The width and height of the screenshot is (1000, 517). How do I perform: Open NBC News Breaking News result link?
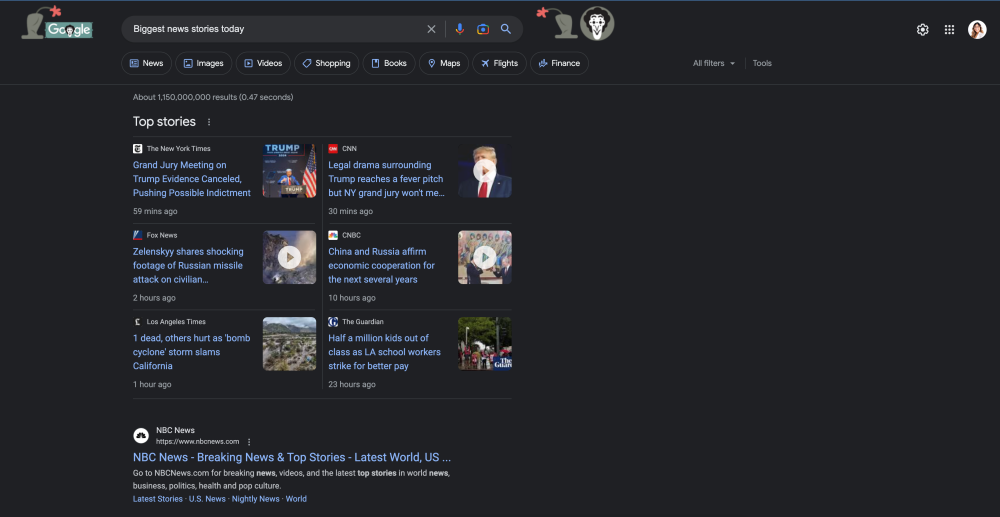pos(292,457)
